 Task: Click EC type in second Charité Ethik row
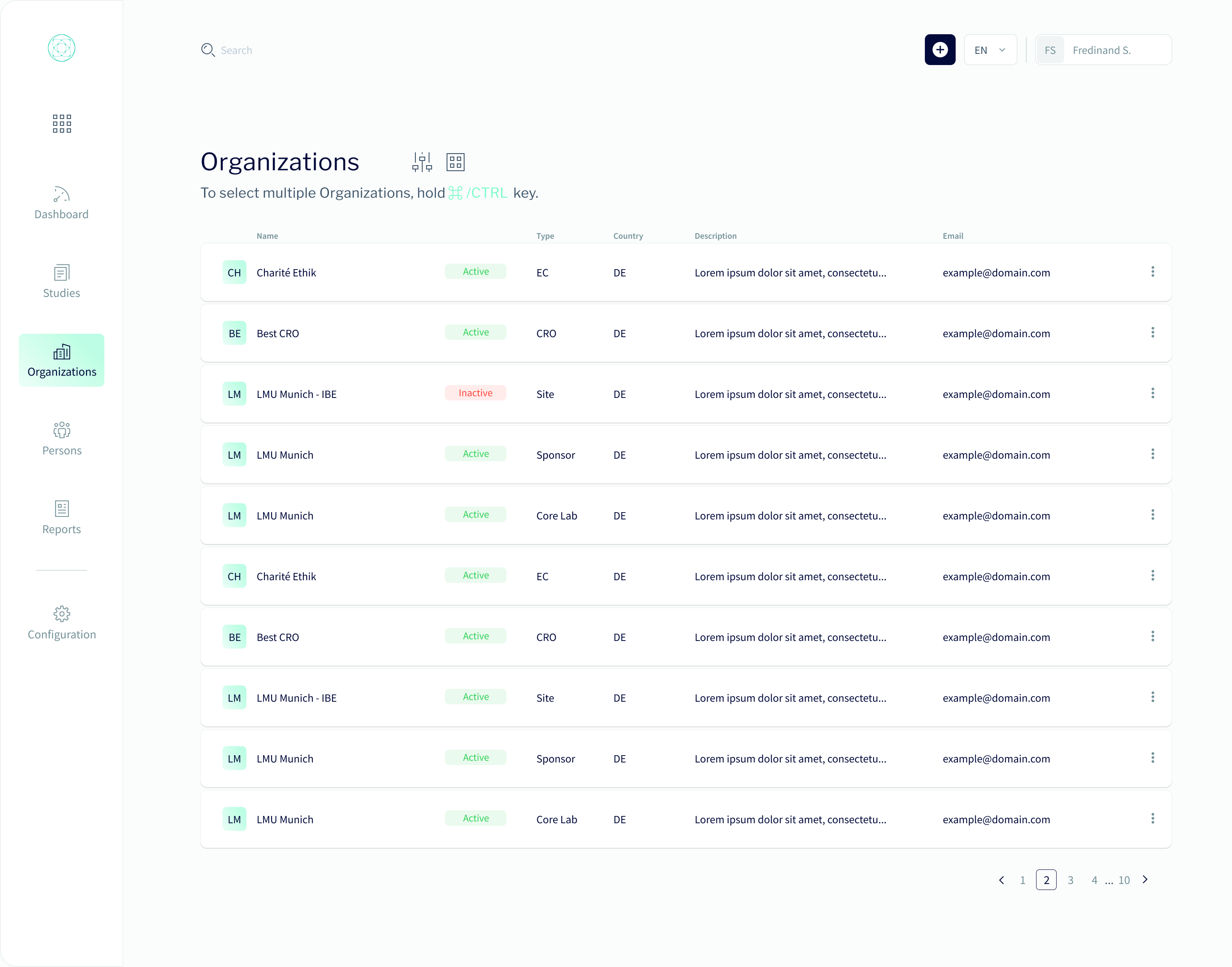pyautogui.click(x=542, y=576)
